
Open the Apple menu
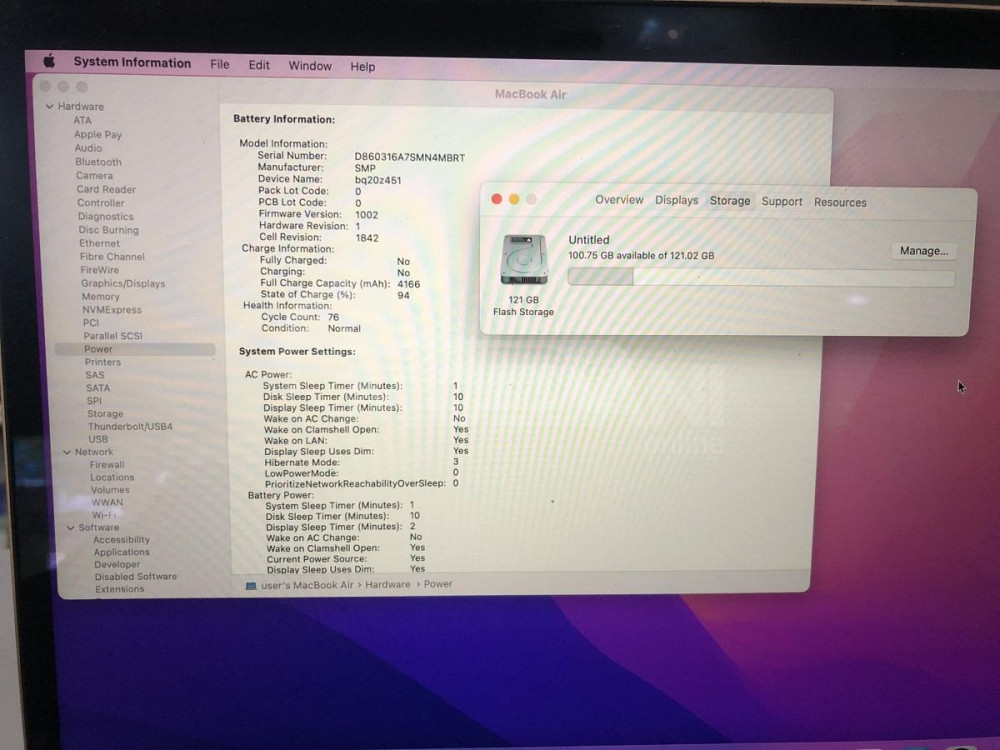(47, 62)
